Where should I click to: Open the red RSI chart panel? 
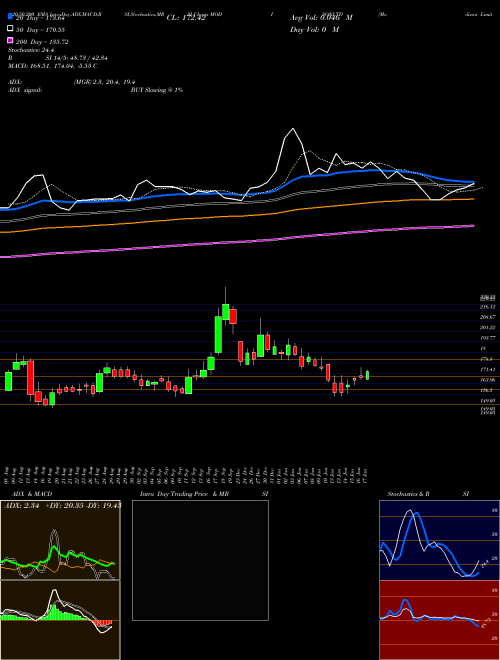(x=439, y=620)
